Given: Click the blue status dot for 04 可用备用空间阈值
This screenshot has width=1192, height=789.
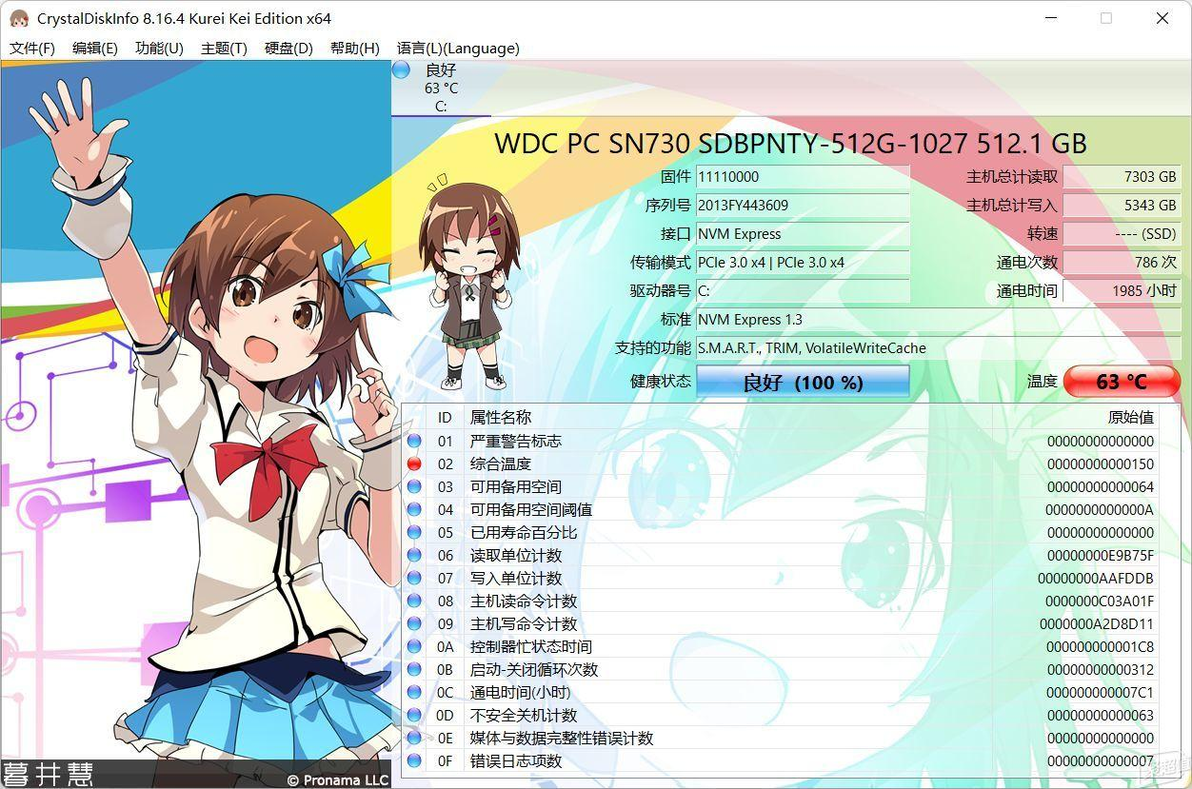Looking at the screenshot, I should tap(414, 509).
